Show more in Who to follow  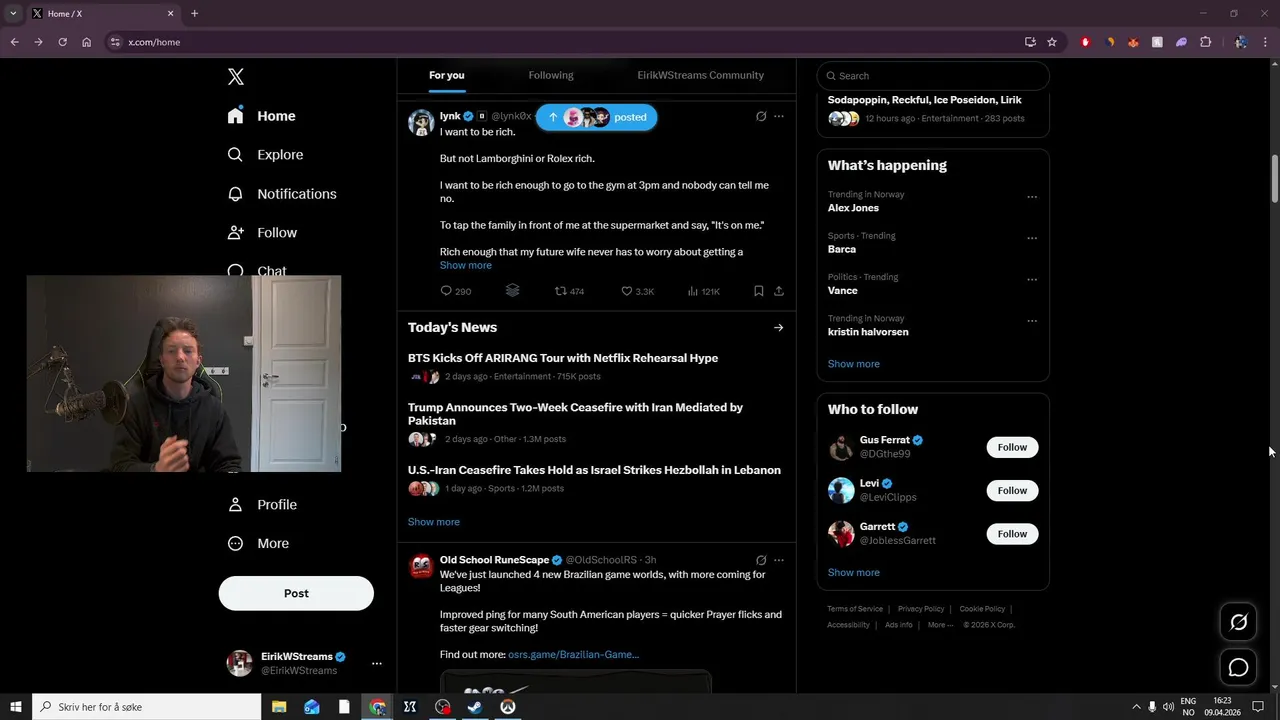coord(853,573)
